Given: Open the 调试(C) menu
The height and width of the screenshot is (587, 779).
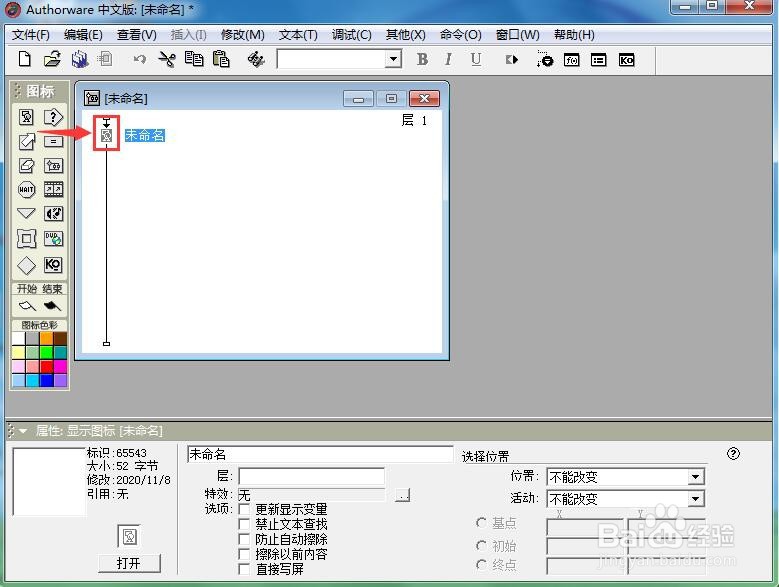Looking at the screenshot, I should click(x=352, y=35).
